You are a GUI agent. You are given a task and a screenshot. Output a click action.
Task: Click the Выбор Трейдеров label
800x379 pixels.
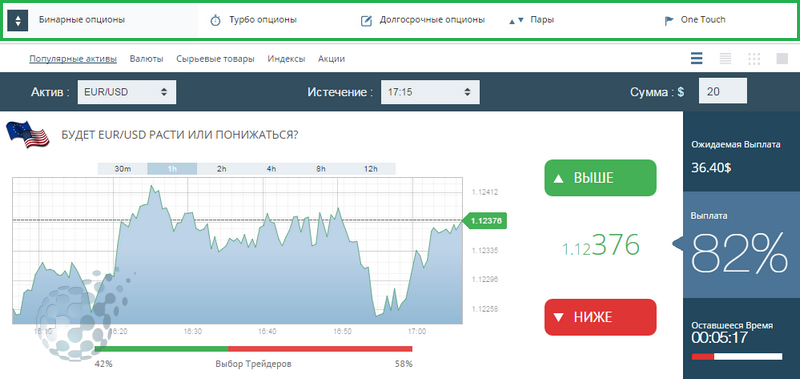click(x=254, y=364)
